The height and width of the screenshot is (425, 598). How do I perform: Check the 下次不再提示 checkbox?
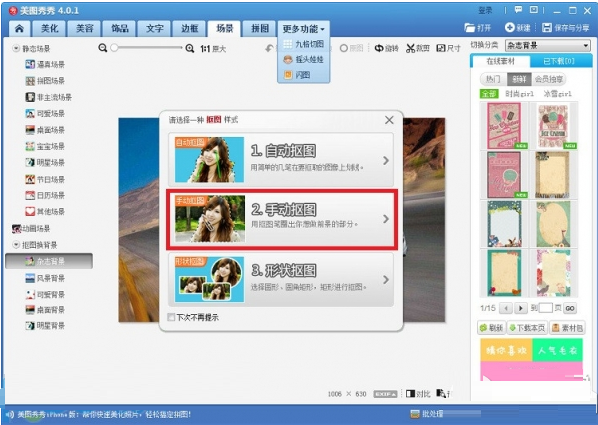click(171, 317)
